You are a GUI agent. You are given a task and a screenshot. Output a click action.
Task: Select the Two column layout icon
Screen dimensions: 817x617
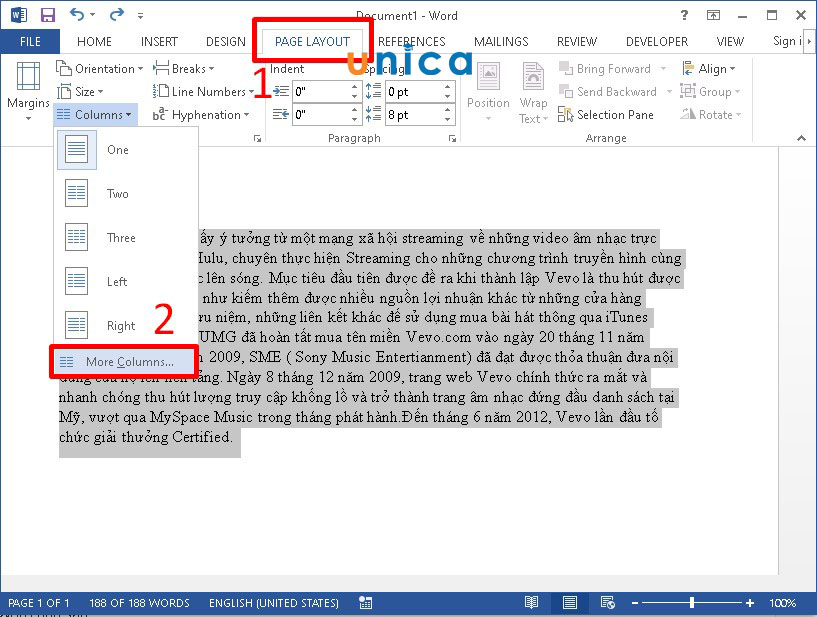pos(77,193)
